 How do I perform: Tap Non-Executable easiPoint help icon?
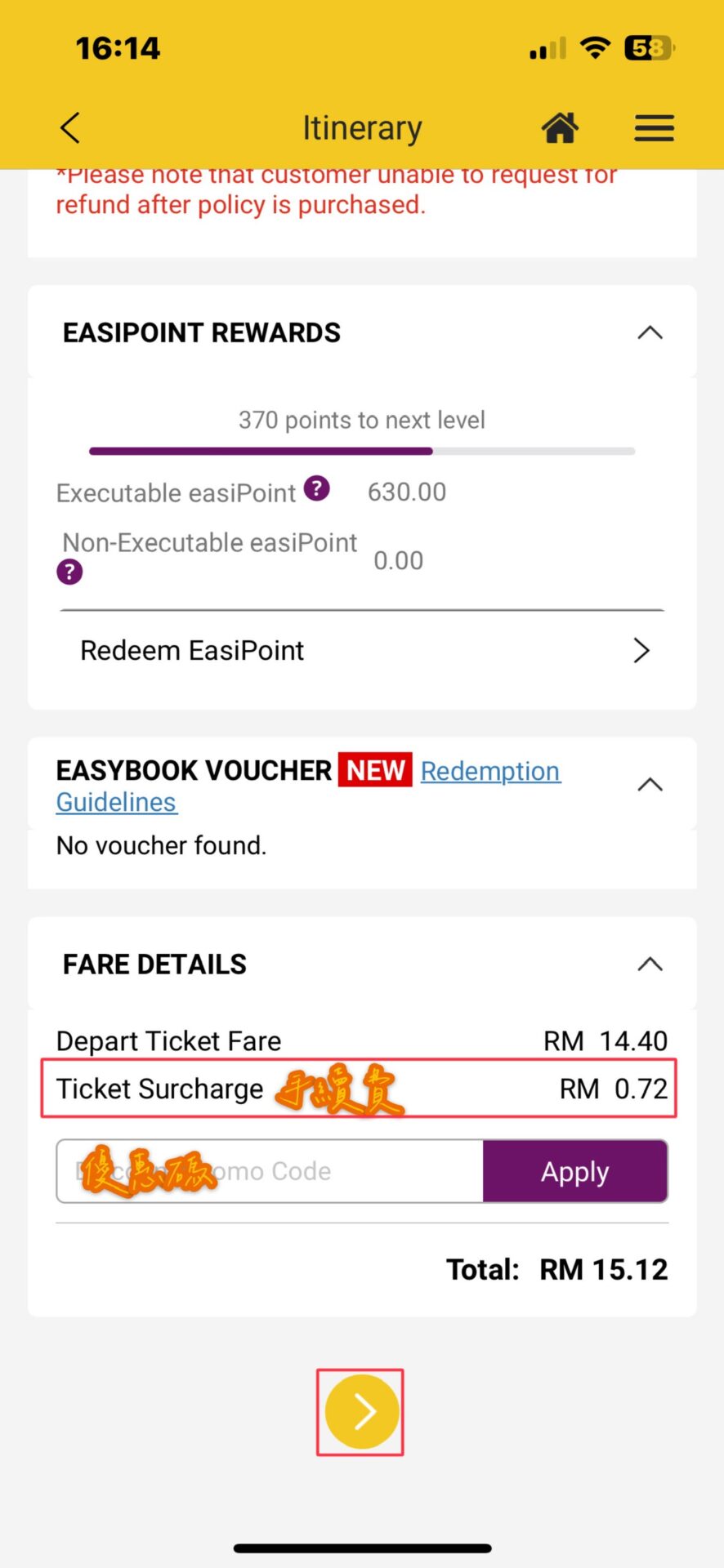[69, 572]
